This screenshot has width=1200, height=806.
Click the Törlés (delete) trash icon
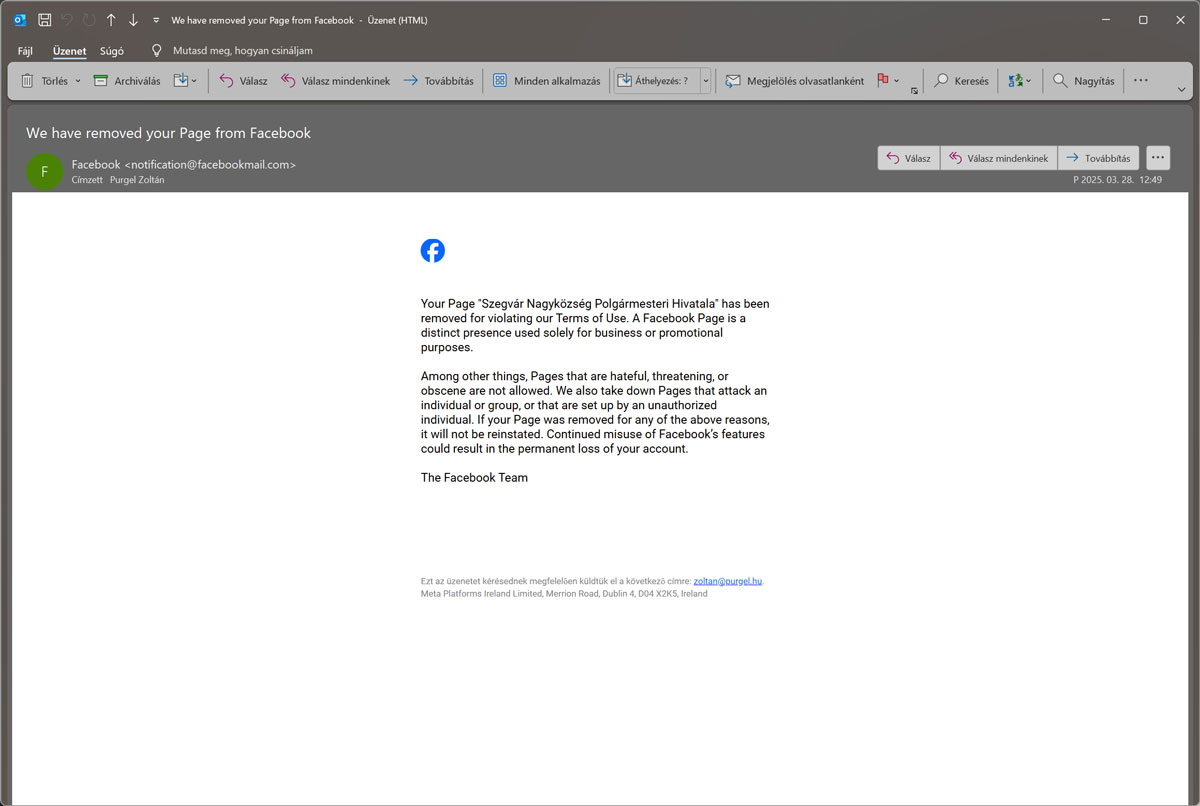[x=28, y=81]
